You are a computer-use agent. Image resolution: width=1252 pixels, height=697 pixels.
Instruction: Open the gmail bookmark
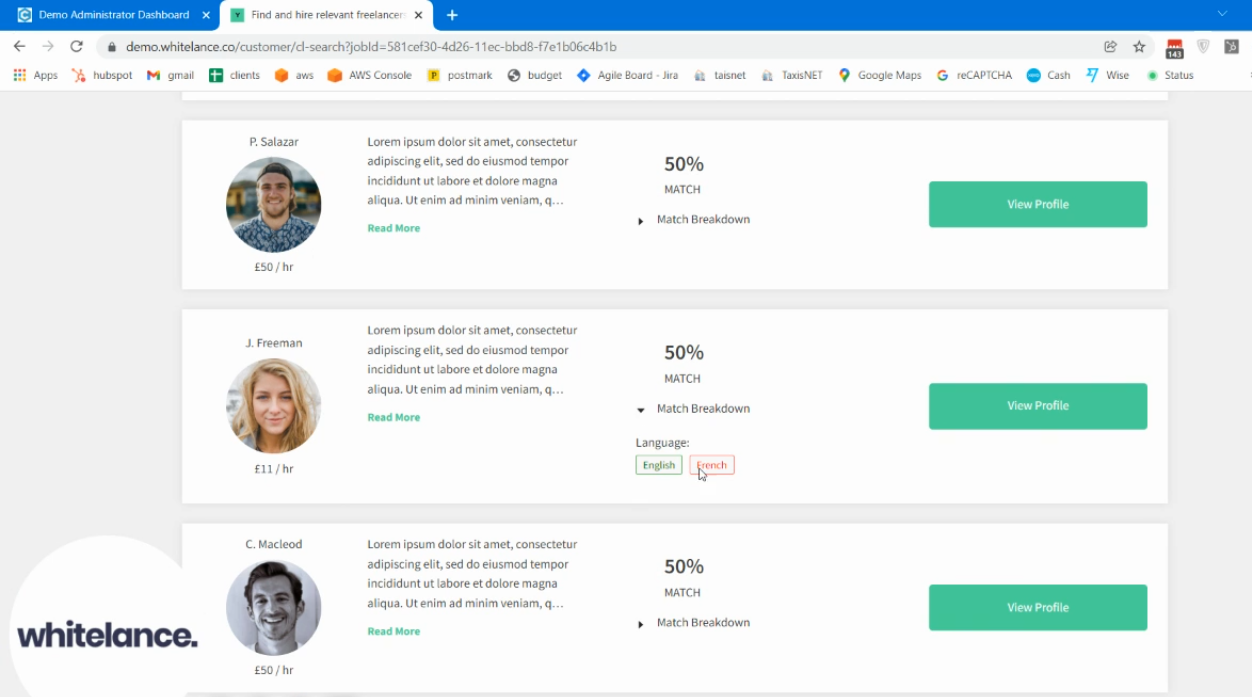pyautogui.click(x=170, y=75)
